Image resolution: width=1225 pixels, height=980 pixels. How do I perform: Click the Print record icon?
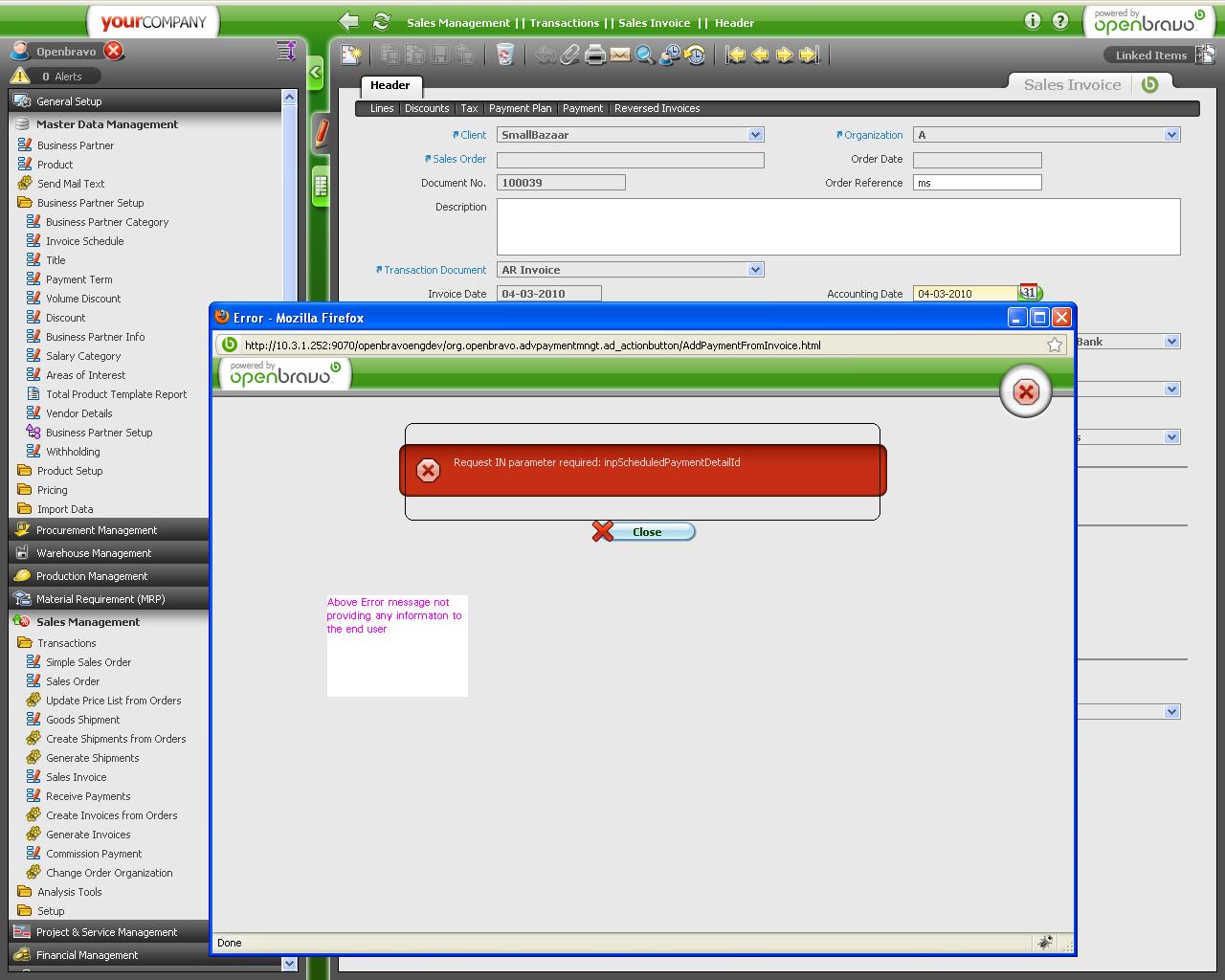595,56
